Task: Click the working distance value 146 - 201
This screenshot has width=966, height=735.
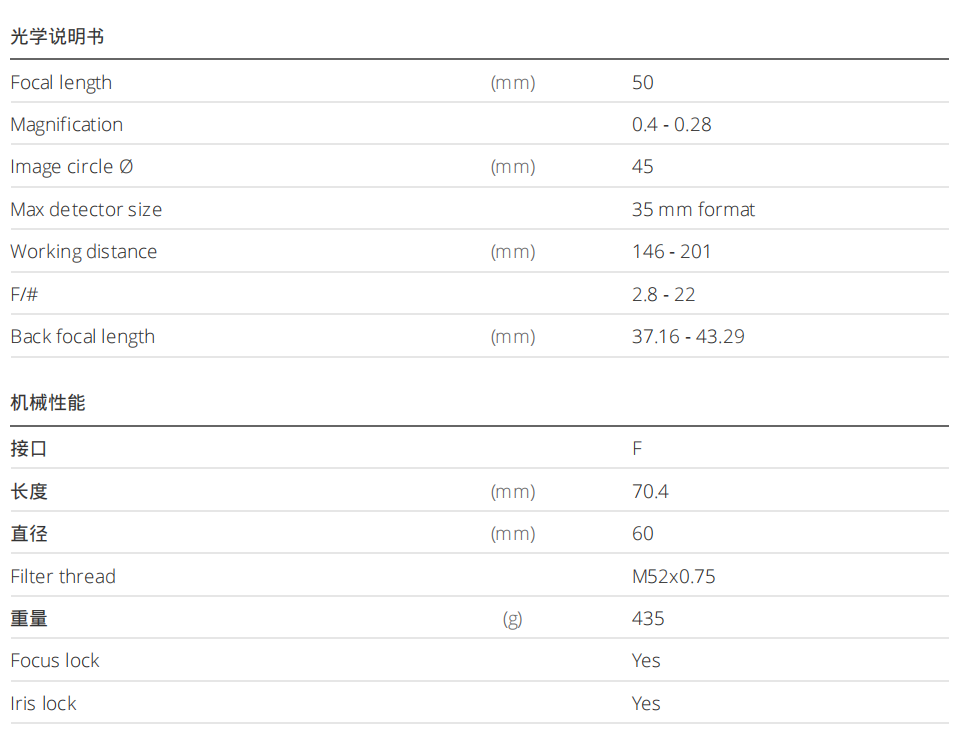Action: [x=672, y=252]
